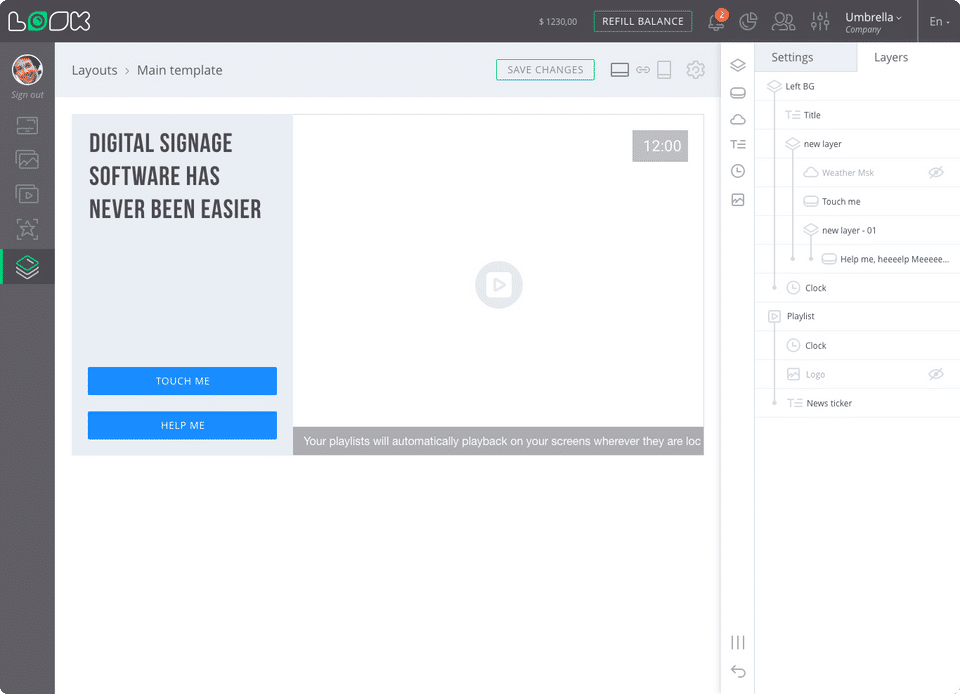Click Main template breadcrumb
This screenshot has height=694, width=960.
pyautogui.click(x=179, y=70)
